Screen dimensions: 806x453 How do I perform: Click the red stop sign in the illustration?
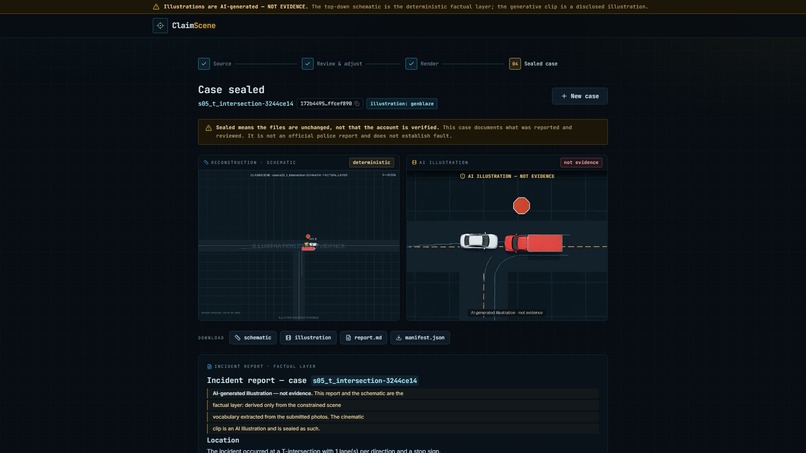[521, 206]
